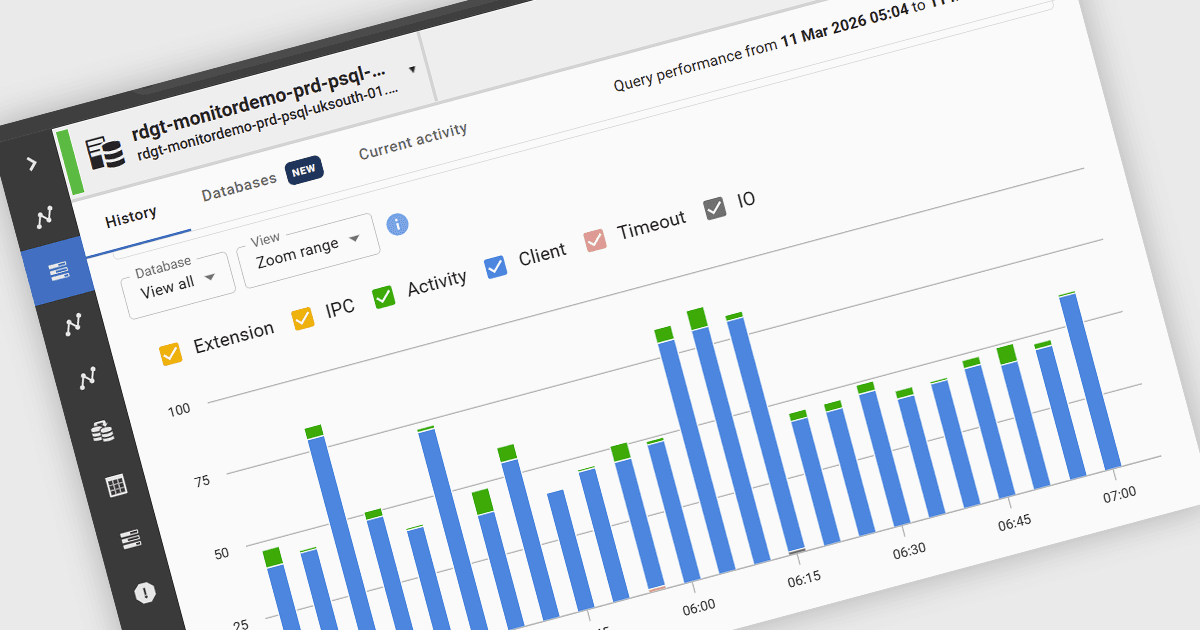Click the 06:15 time axis label
Image resolution: width=1200 pixels, height=630 pixels.
pyautogui.click(x=804, y=579)
